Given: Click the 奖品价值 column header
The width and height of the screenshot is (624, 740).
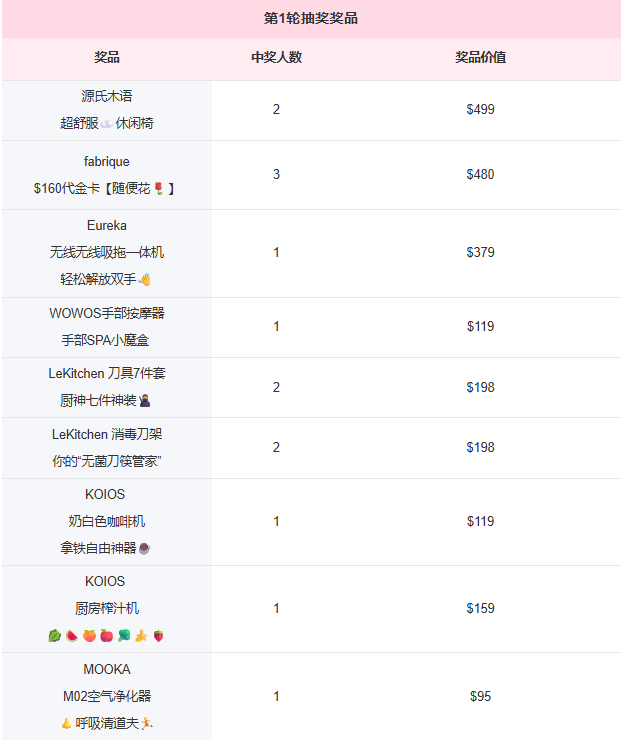Looking at the screenshot, I should pos(481,57).
